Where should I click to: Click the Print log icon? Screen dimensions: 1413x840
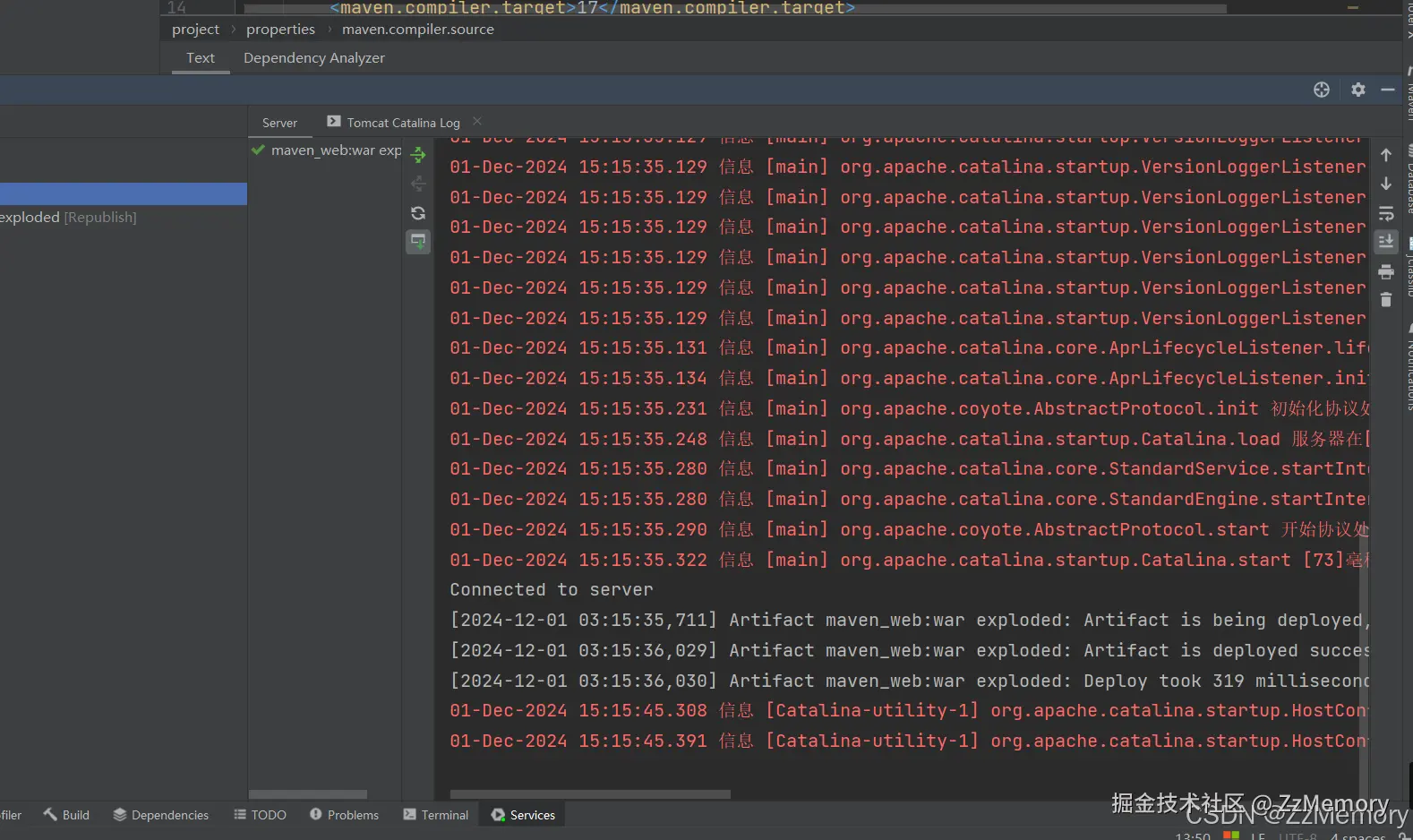click(x=1385, y=271)
